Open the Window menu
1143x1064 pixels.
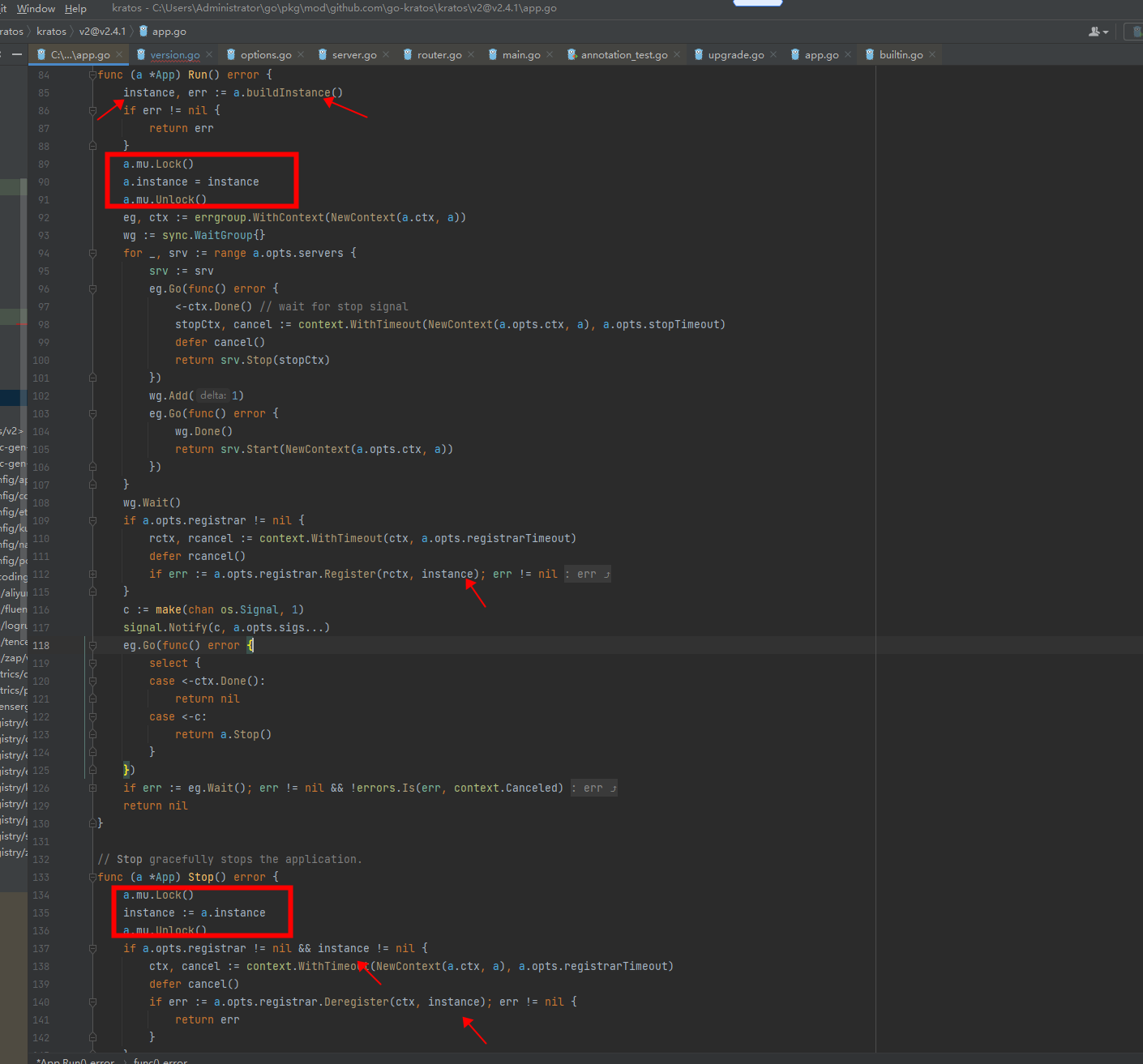[36, 8]
